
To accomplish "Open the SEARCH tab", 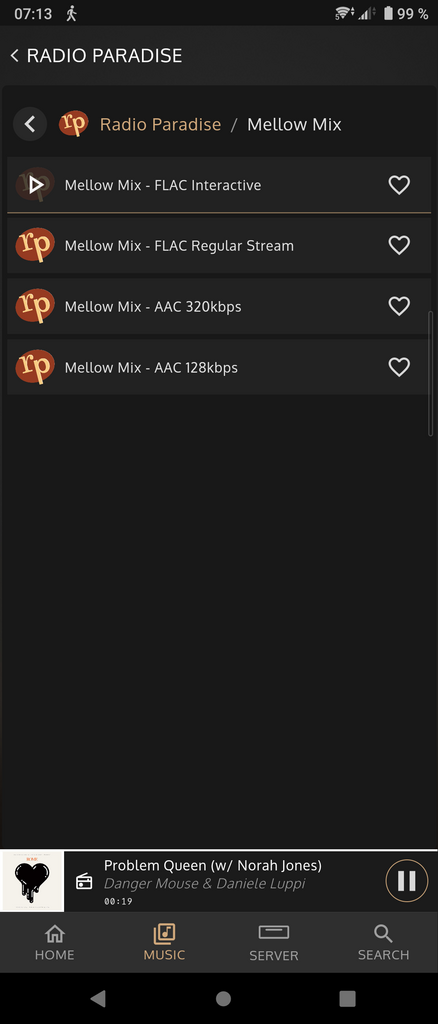I will [x=383, y=942].
